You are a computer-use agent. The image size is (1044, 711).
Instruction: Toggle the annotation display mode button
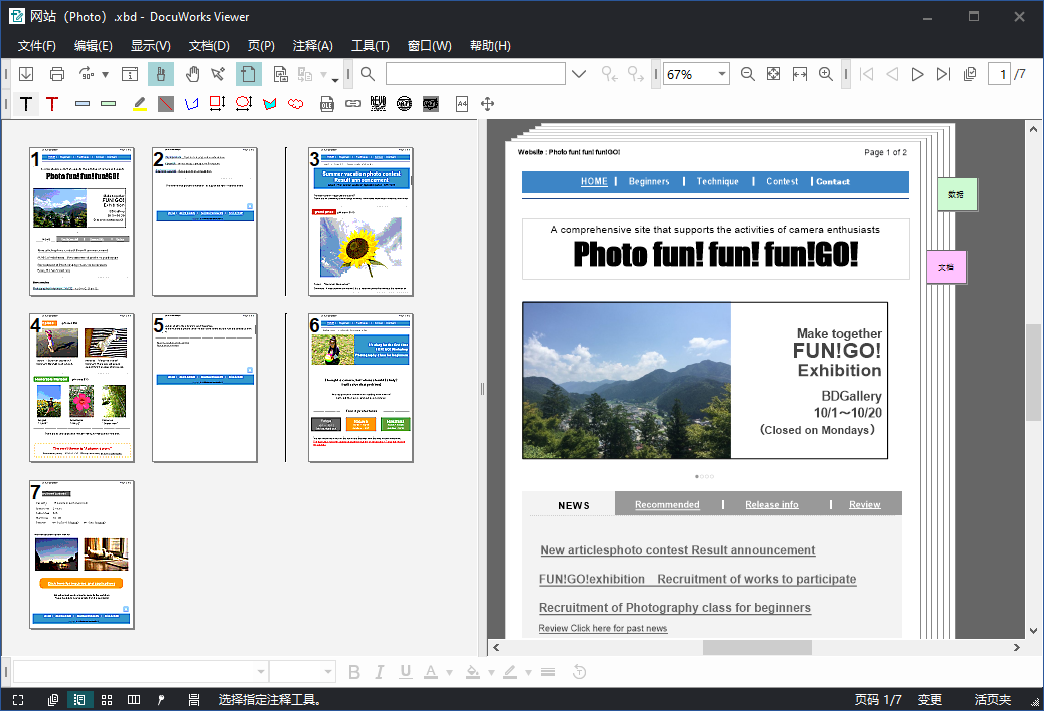(x=161, y=700)
